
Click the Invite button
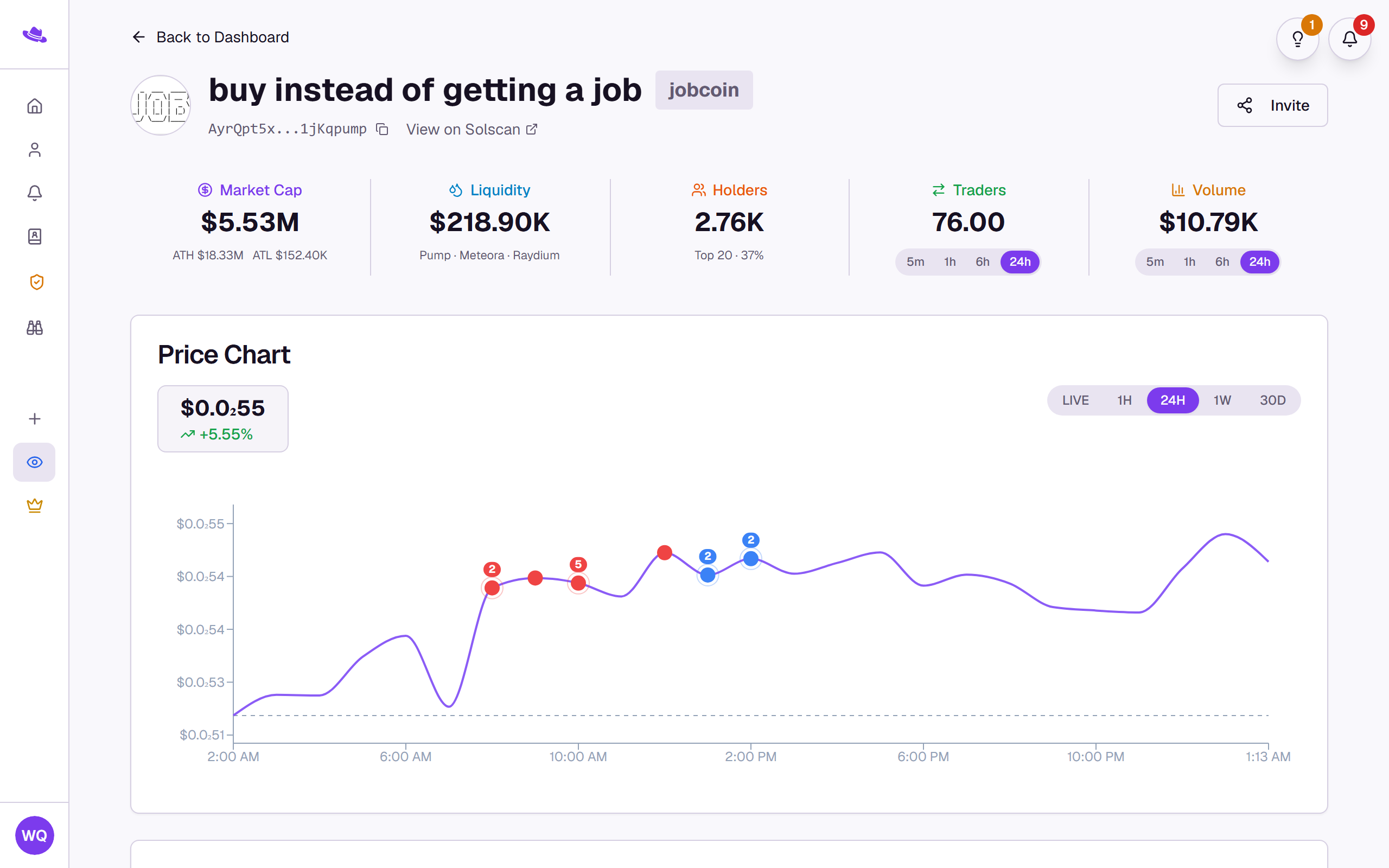(1272, 105)
